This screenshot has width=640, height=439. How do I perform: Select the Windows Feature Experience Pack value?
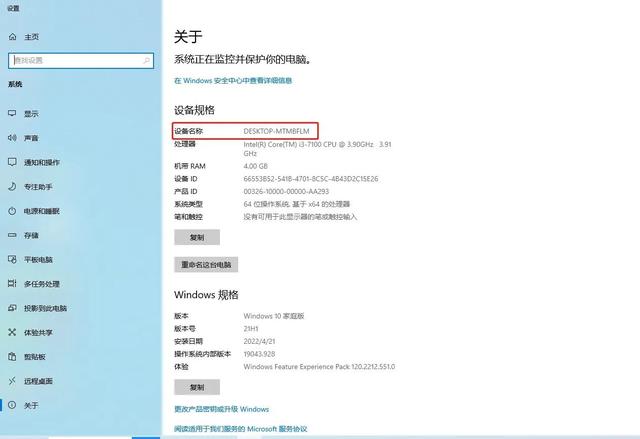319,367
